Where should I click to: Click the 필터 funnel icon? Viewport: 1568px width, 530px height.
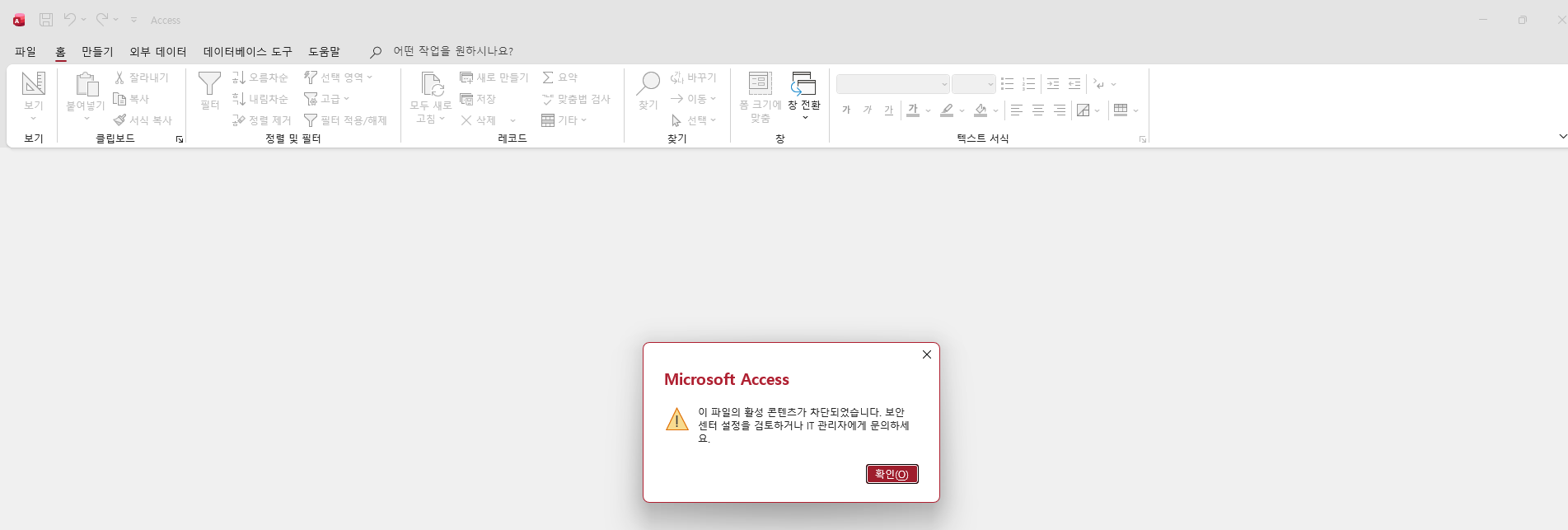pos(209,83)
